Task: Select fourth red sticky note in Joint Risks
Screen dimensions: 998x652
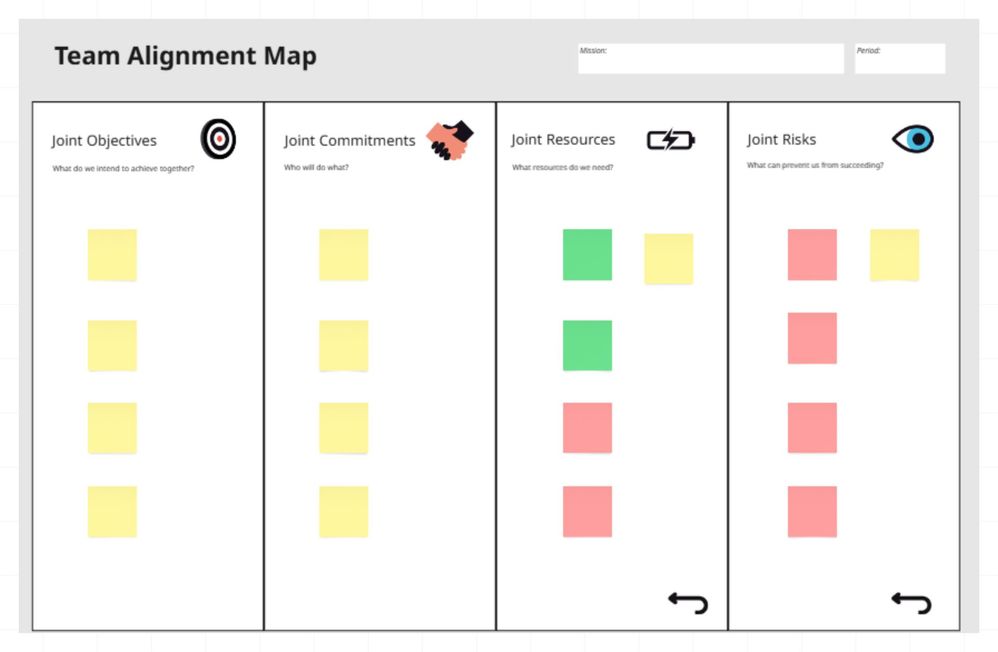Action: pos(812,512)
